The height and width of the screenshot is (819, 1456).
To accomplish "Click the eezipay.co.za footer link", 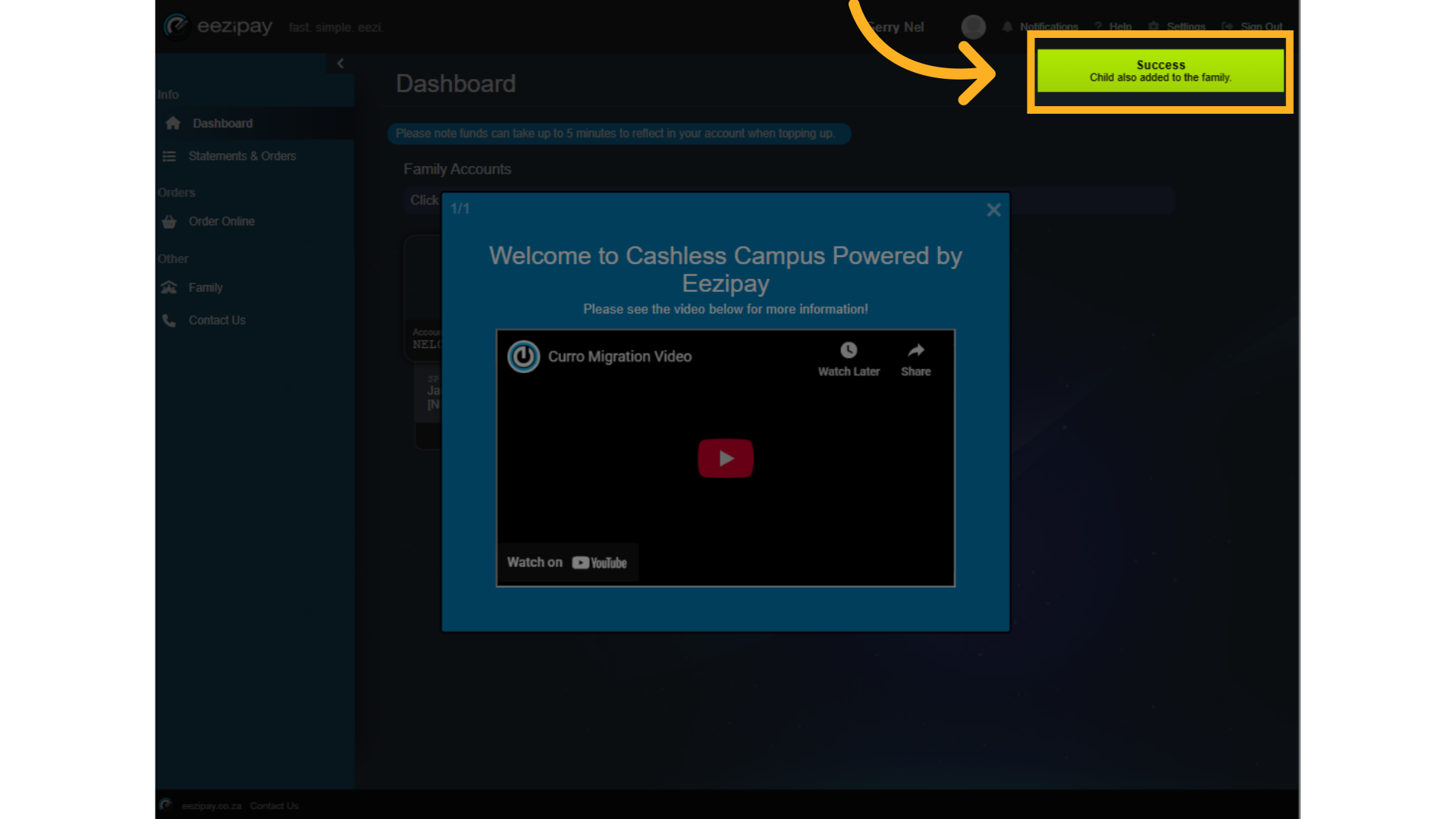I will click(x=212, y=806).
